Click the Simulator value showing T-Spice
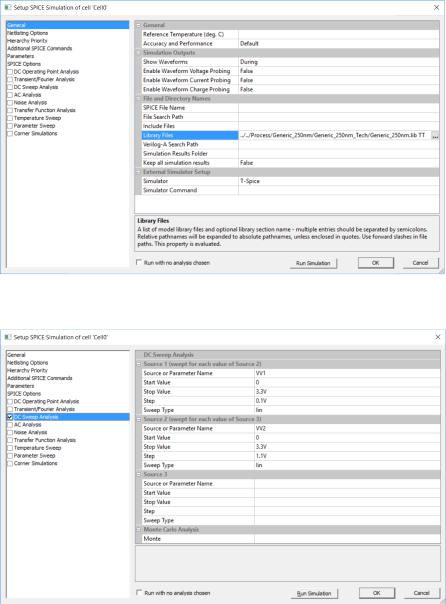 [339, 181]
